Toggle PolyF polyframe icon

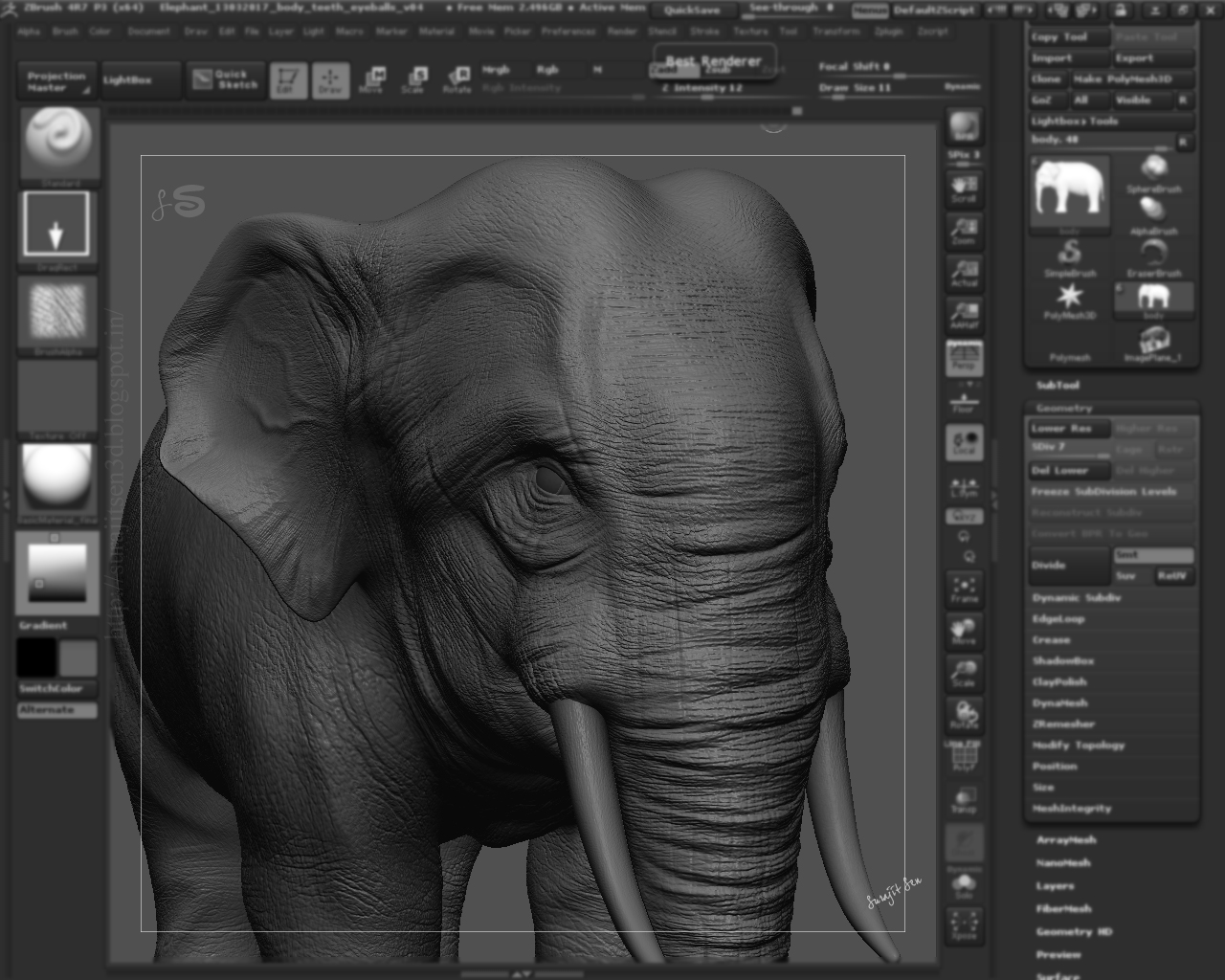point(964,758)
